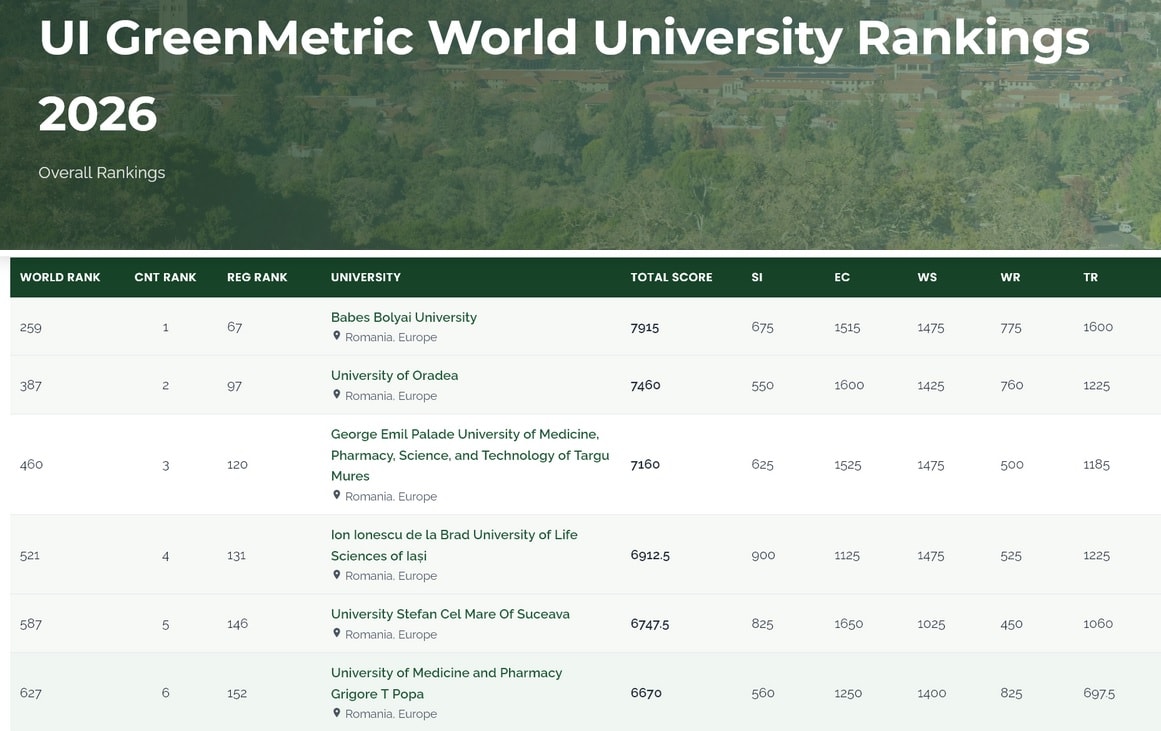Click the SI column header

coord(757,277)
